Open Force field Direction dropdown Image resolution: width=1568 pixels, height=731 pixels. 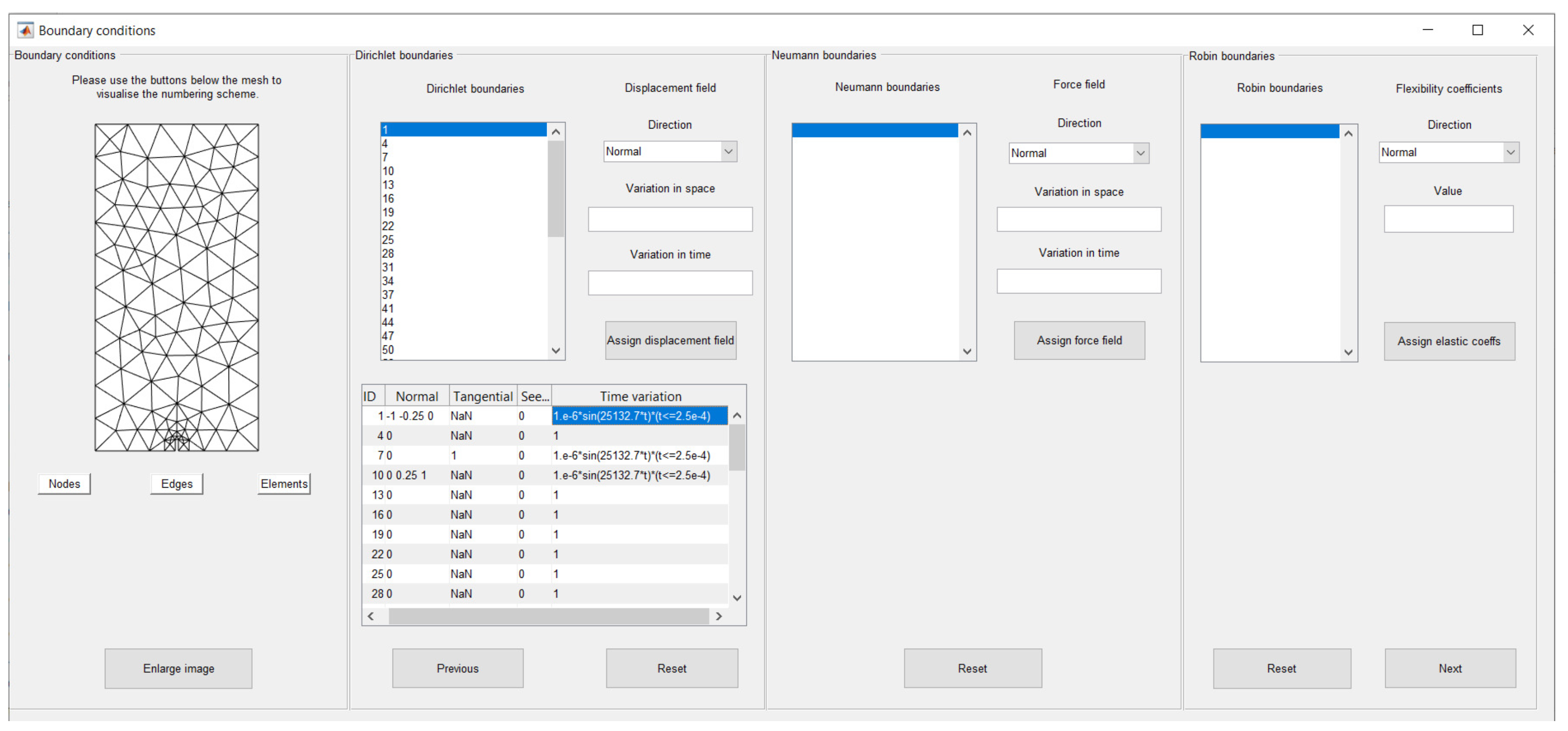[1078, 154]
